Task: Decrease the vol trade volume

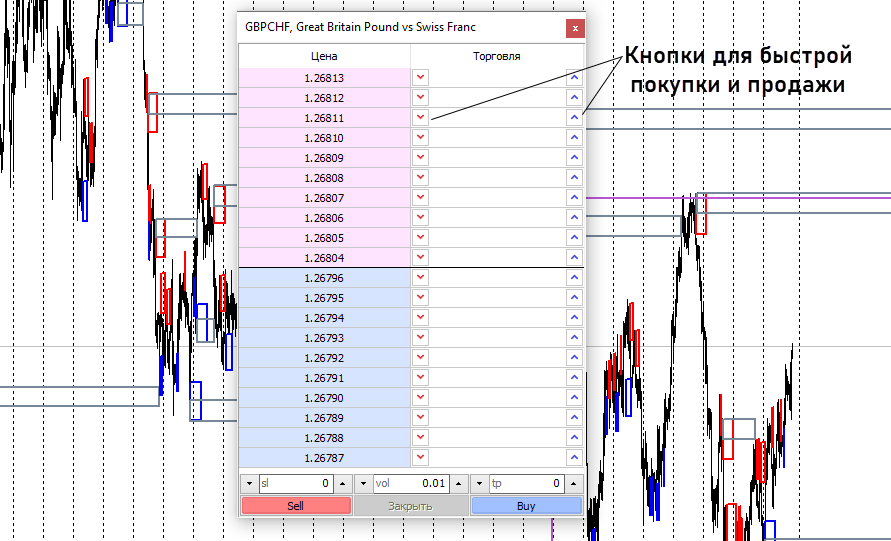Action: (364, 483)
